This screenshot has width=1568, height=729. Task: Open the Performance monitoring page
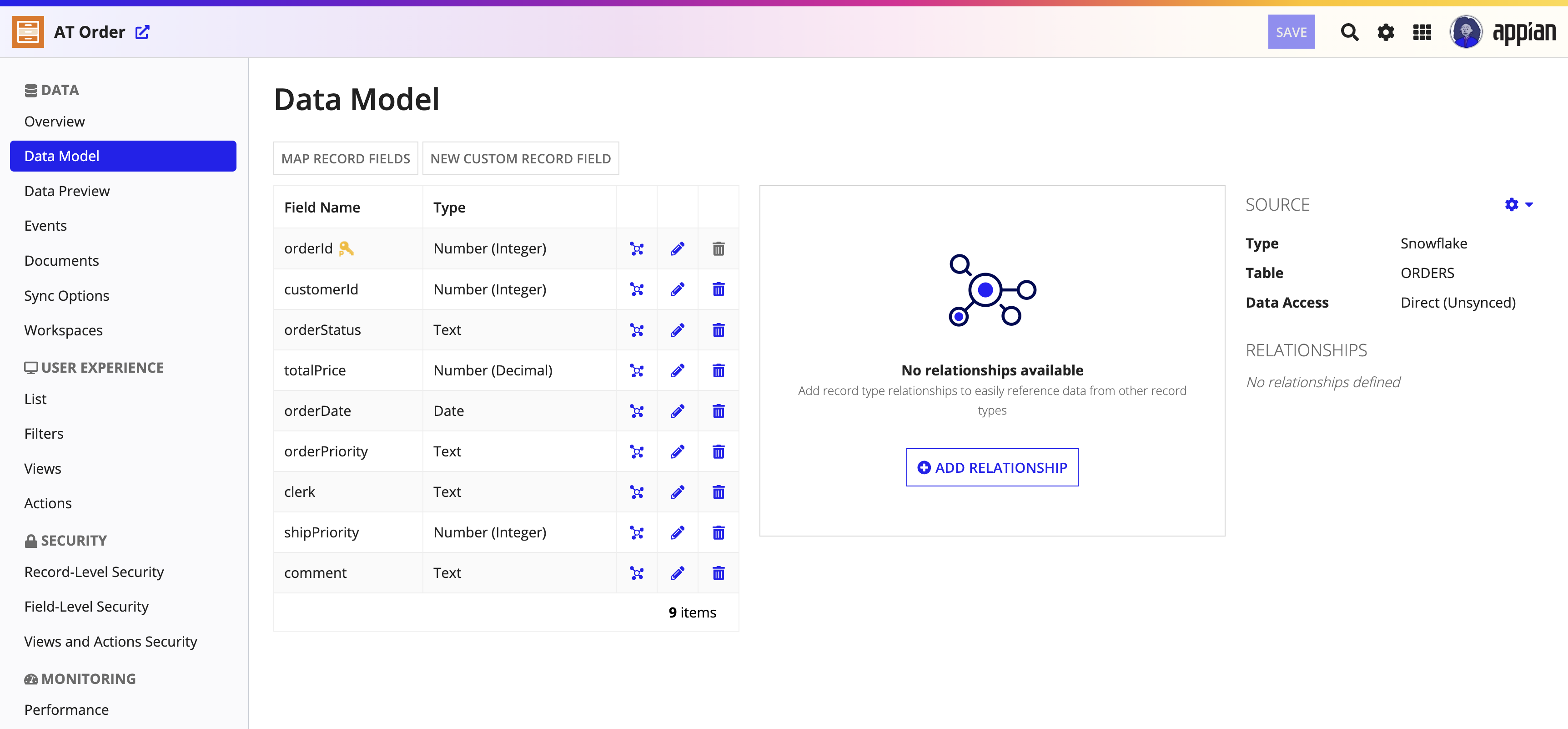click(66, 709)
